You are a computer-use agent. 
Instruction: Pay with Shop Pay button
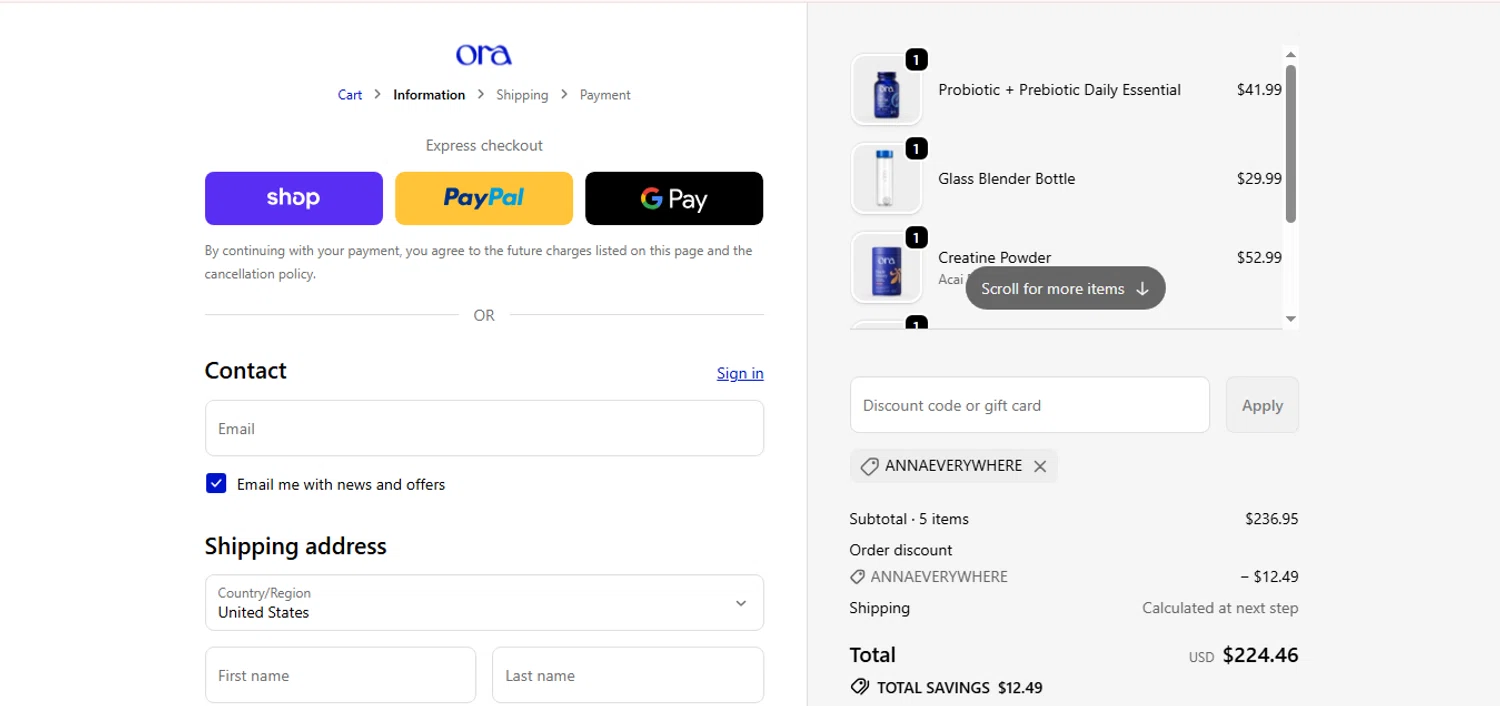294,198
